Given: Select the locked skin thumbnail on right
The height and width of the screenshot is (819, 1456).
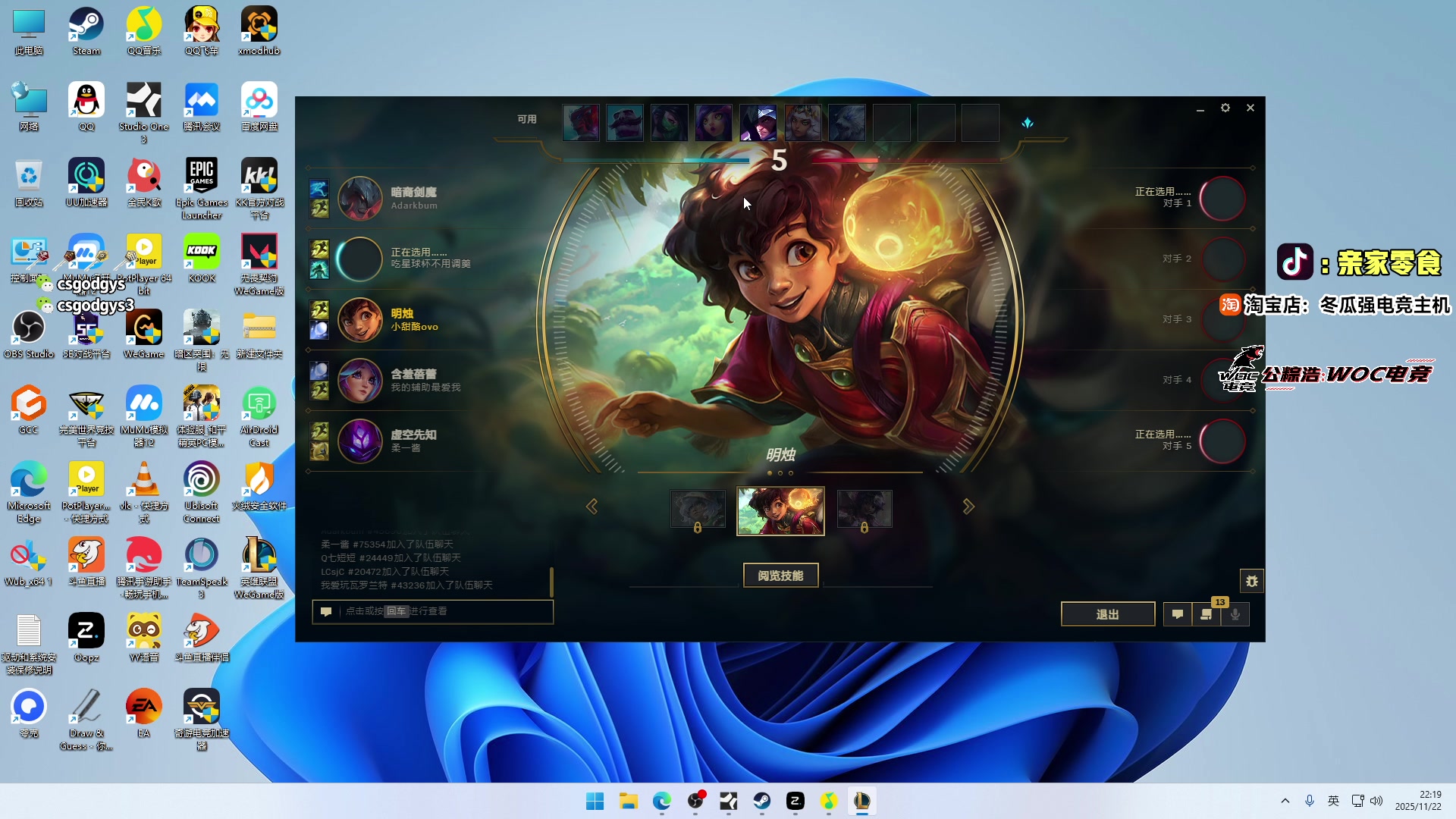Looking at the screenshot, I should point(864,510).
